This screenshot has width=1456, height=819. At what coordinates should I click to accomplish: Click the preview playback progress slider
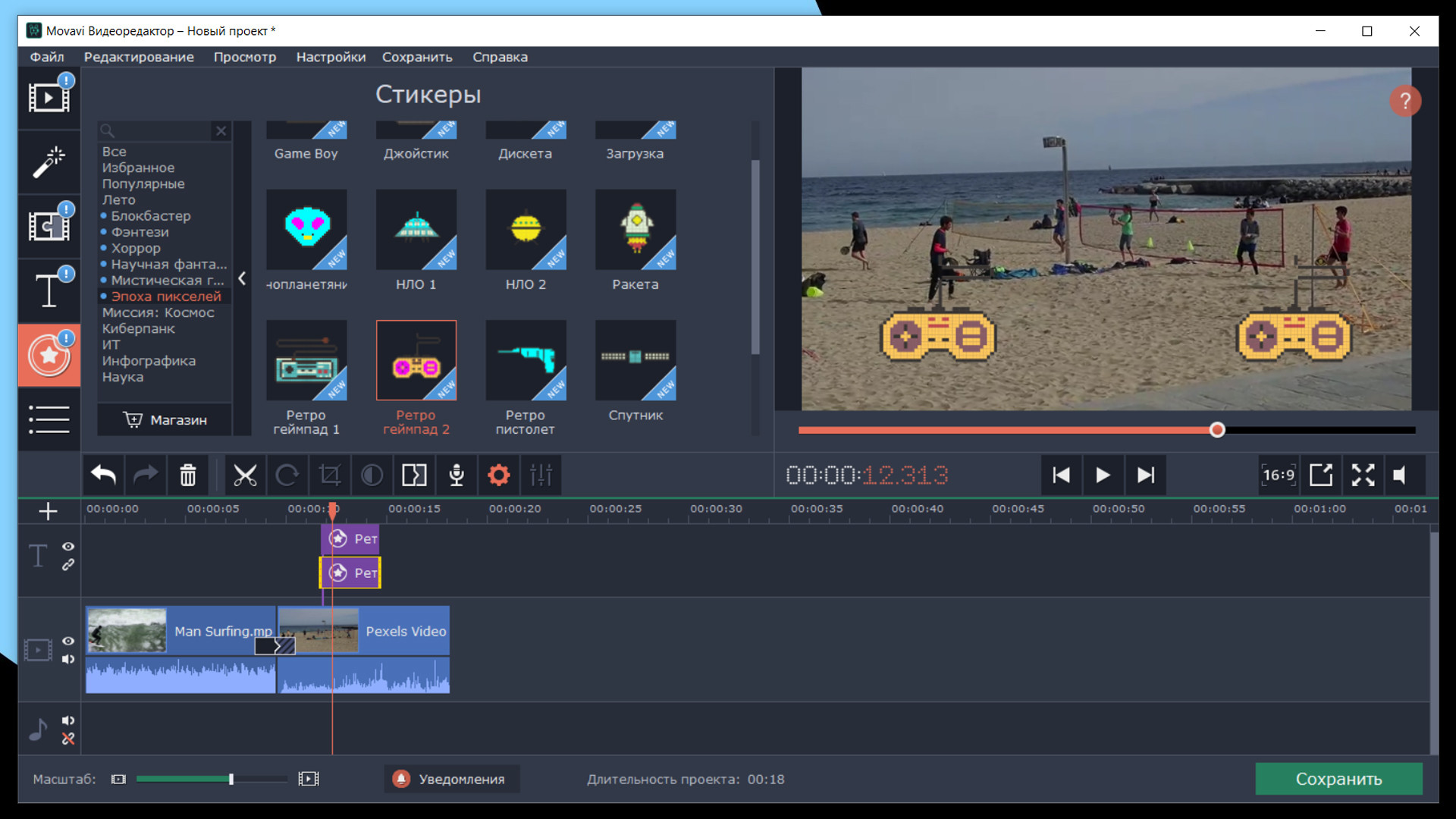[x=1217, y=430]
